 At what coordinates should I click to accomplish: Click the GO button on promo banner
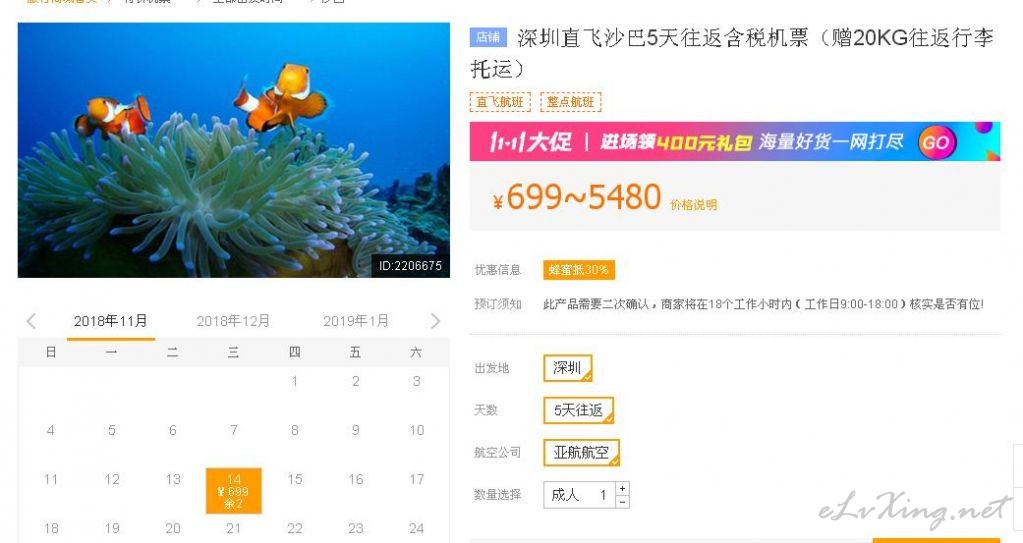pos(937,142)
